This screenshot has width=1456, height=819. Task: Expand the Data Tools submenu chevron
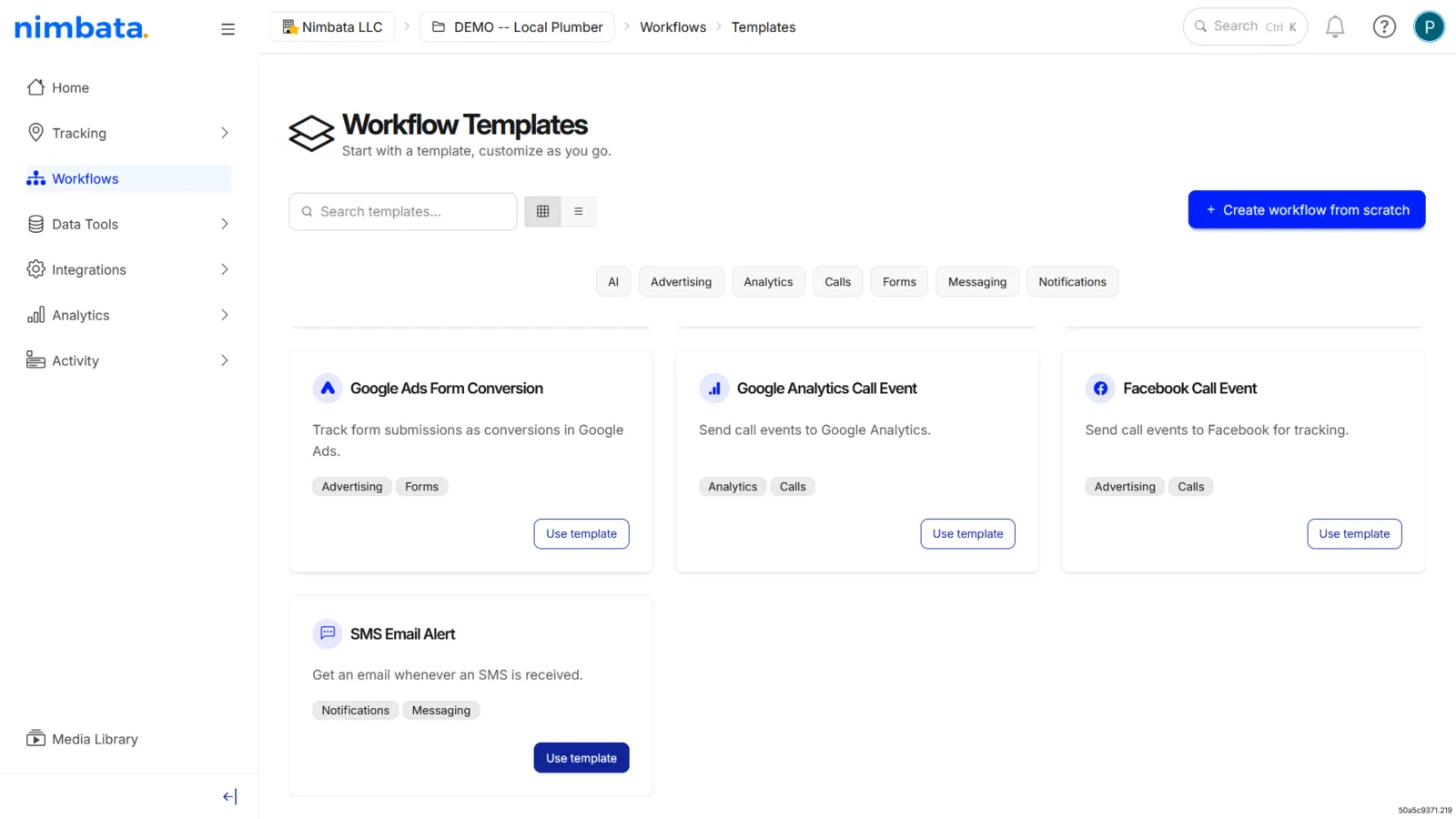point(225,224)
